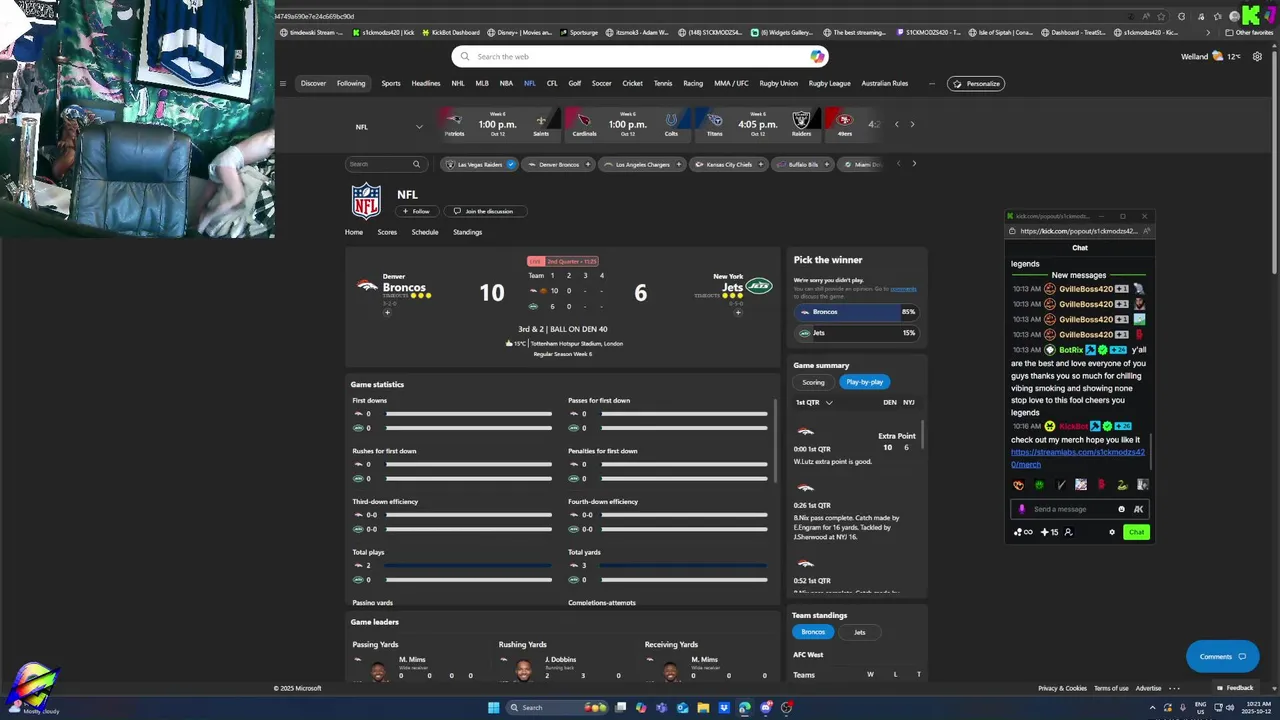Screen dimensions: 1280x720
Task: Click the microphone icon in the chat input
Action: click(1022, 509)
